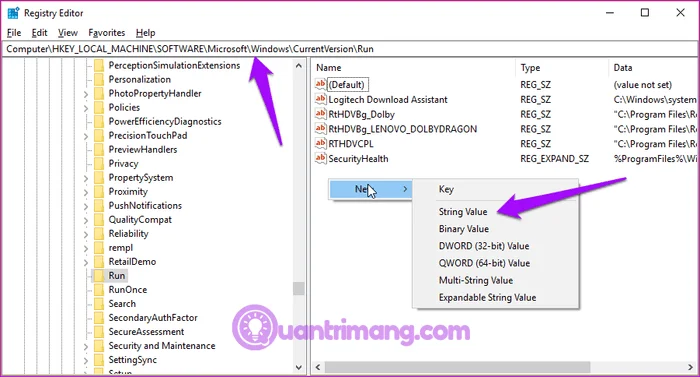Select the RTHDVCPL value name
Image resolution: width=700 pixels, height=377 pixels.
click(x=350, y=144)
